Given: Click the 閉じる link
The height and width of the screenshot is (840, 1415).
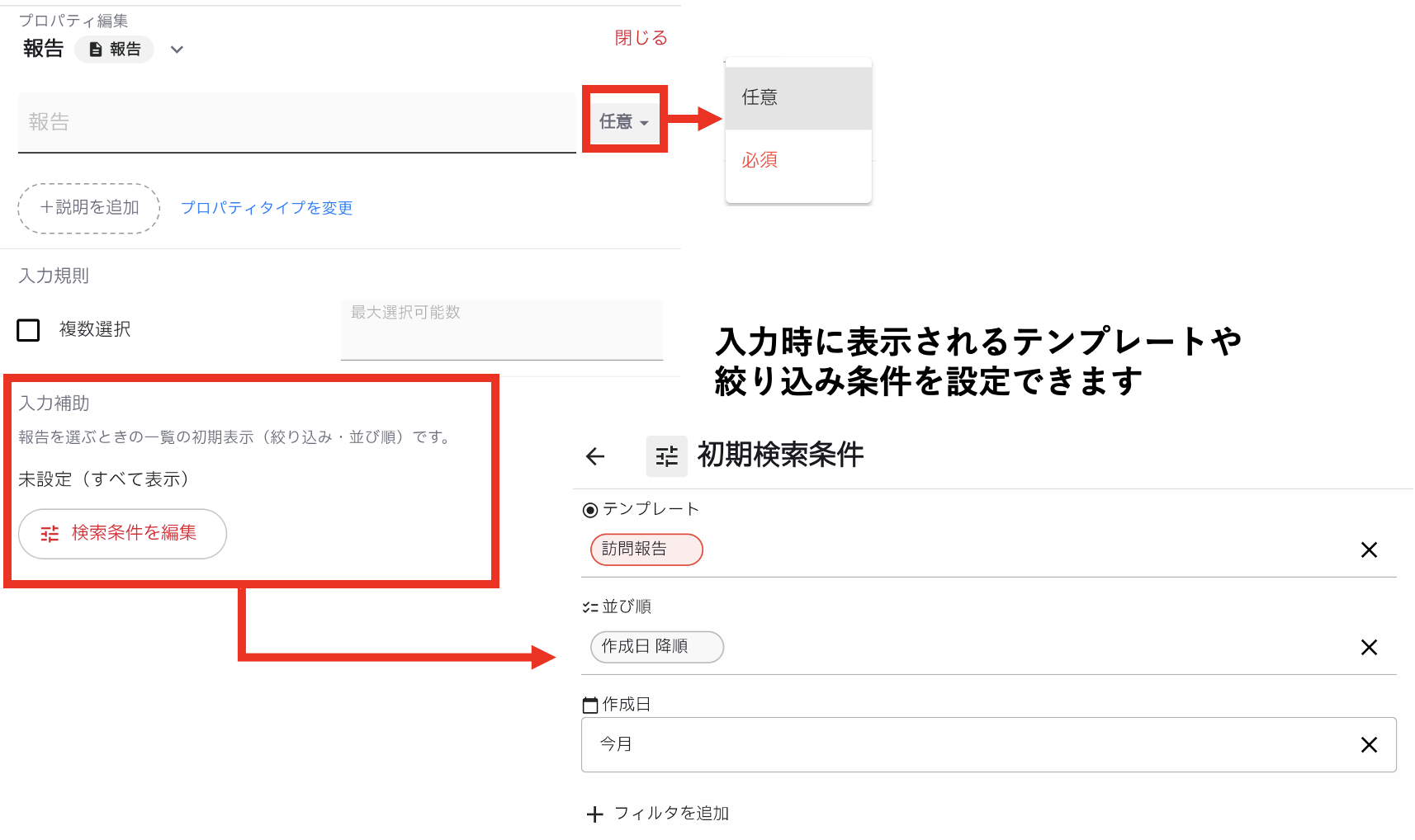Looking at the screenshot, I should (641, 38).
